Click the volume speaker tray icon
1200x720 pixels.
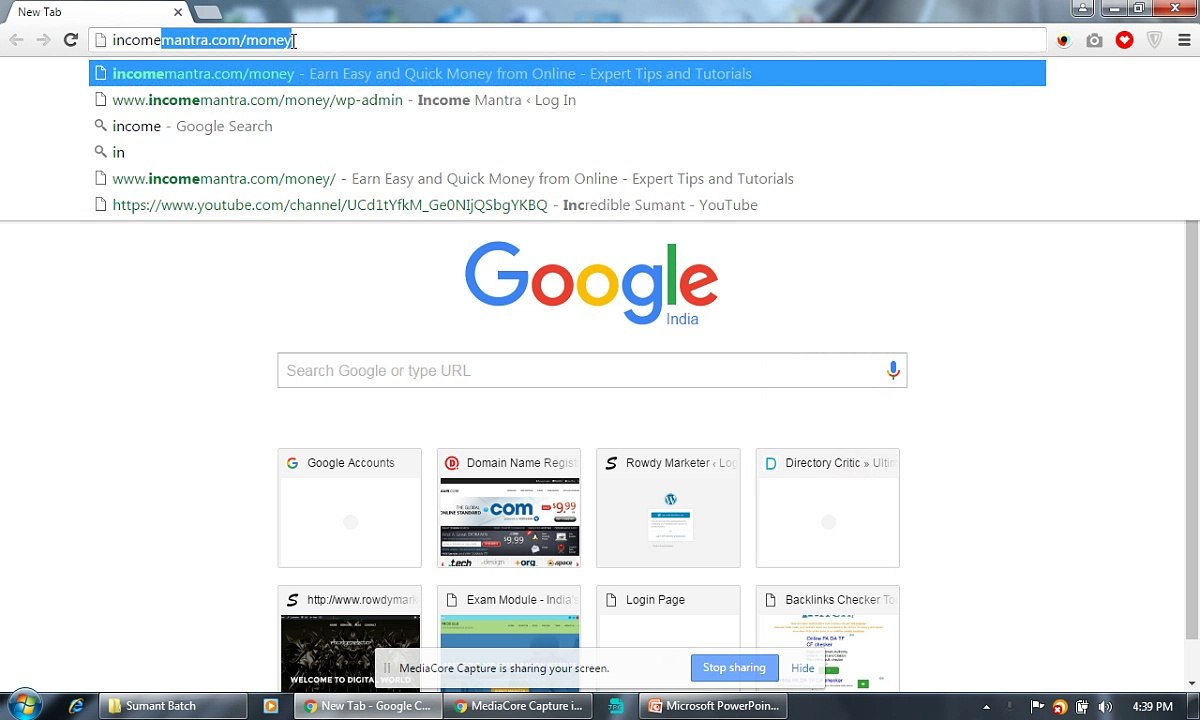[x=1105, y=706]
